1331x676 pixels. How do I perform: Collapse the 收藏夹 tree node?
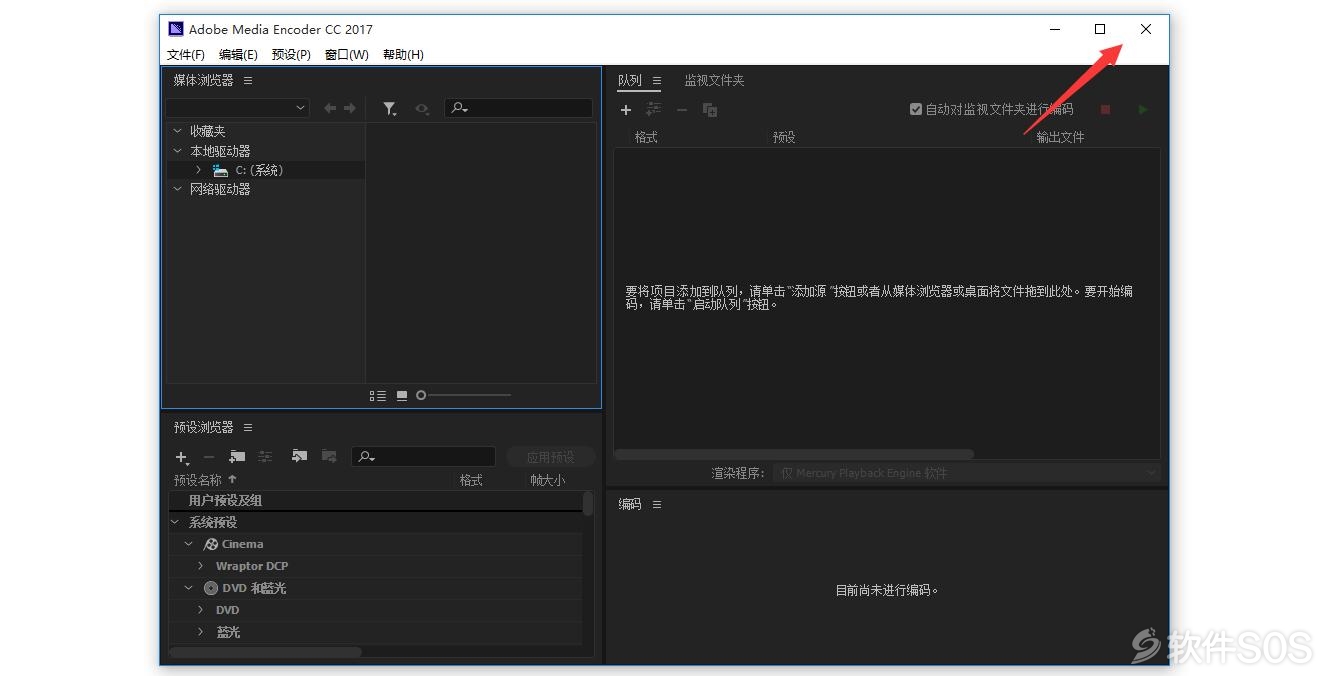pyautogui.click(x=177, y=131)
